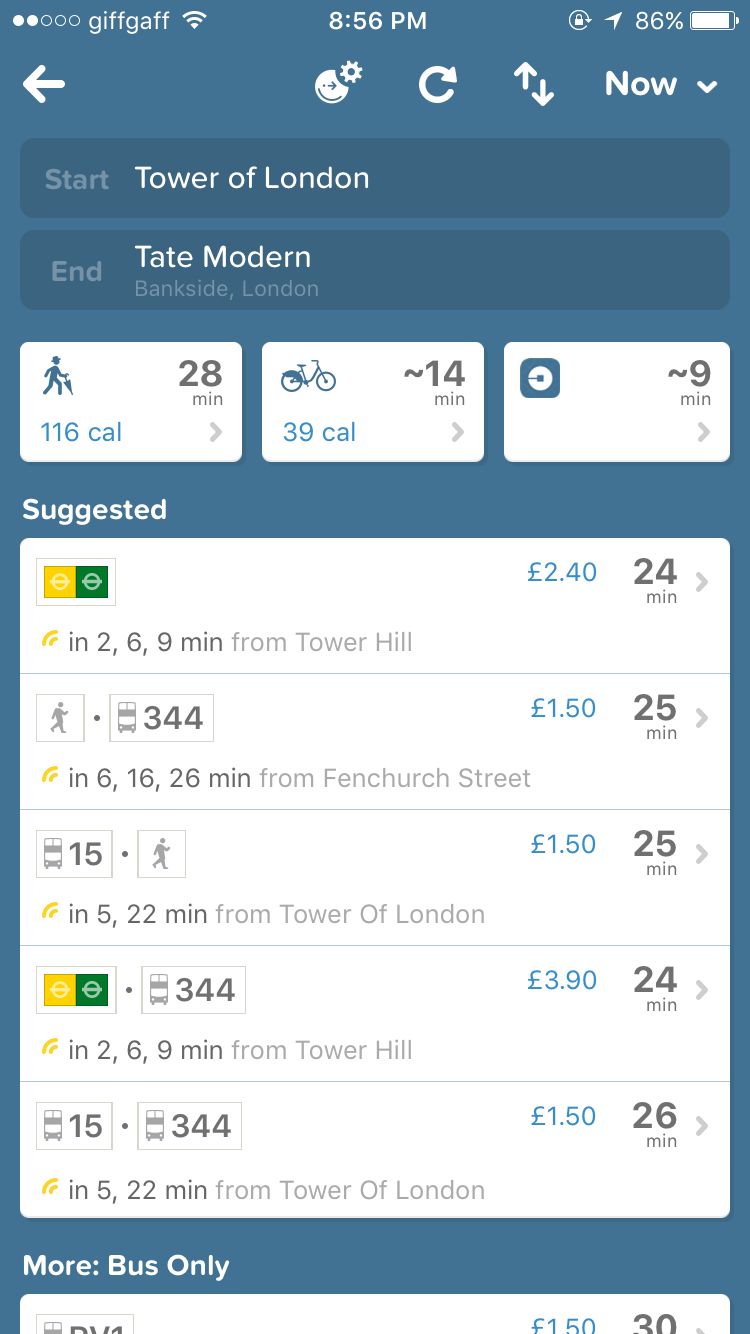Expand the £3.90 tube and 344 route
Image resolution: width=750 pixels, height=1334 pixels.
click(x=375, y=1014)
